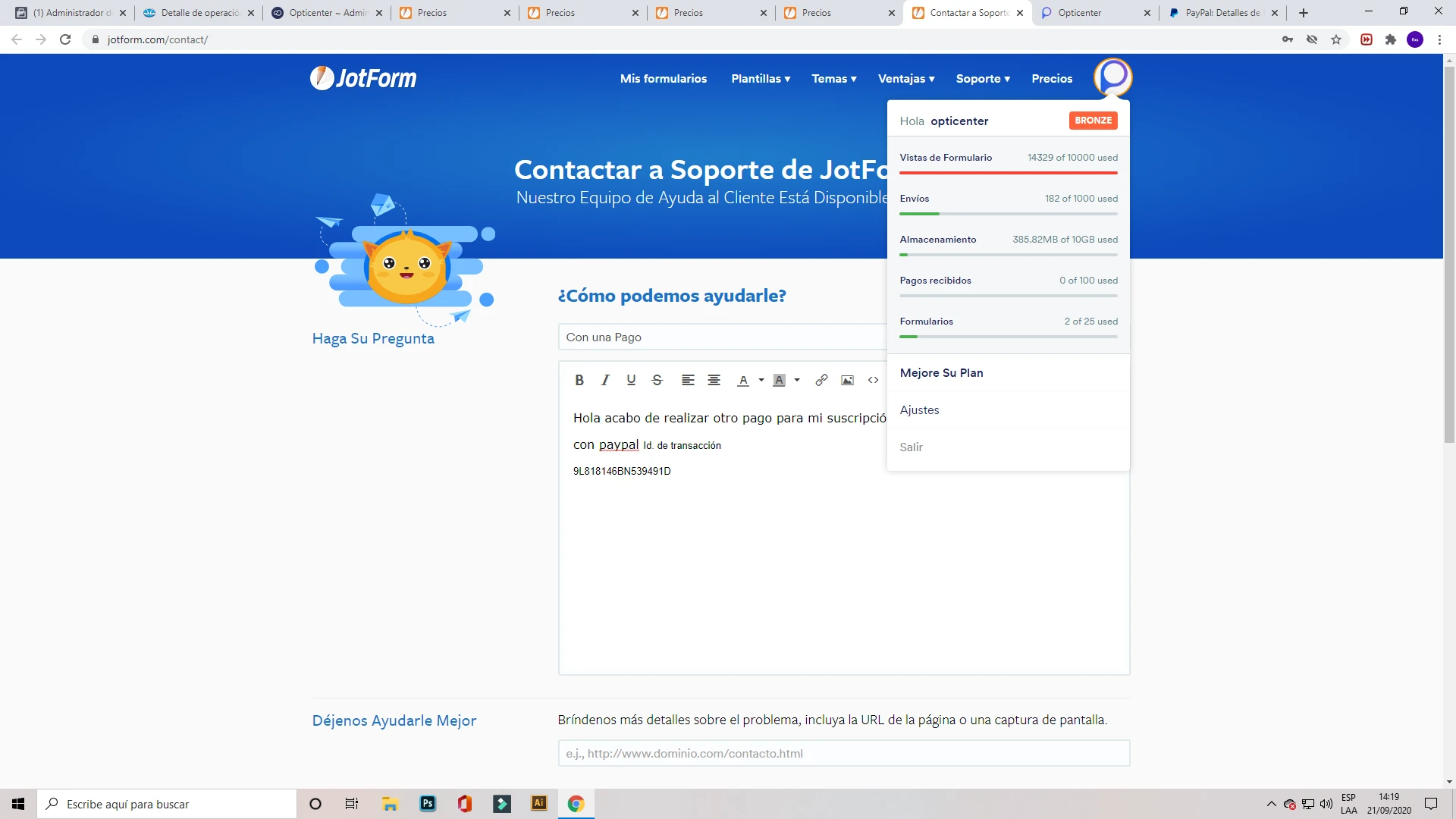Select the align left icon

tap(688, 380)
